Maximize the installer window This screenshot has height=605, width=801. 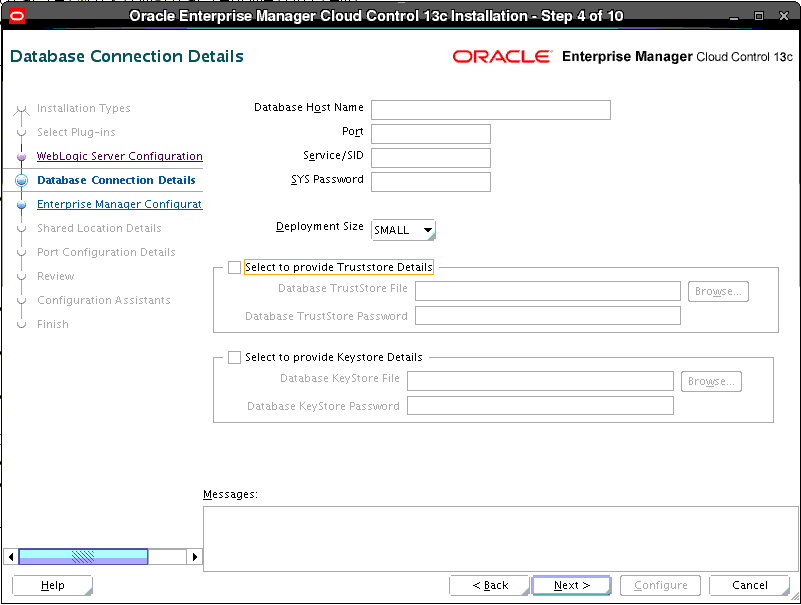tap(759, 16)
